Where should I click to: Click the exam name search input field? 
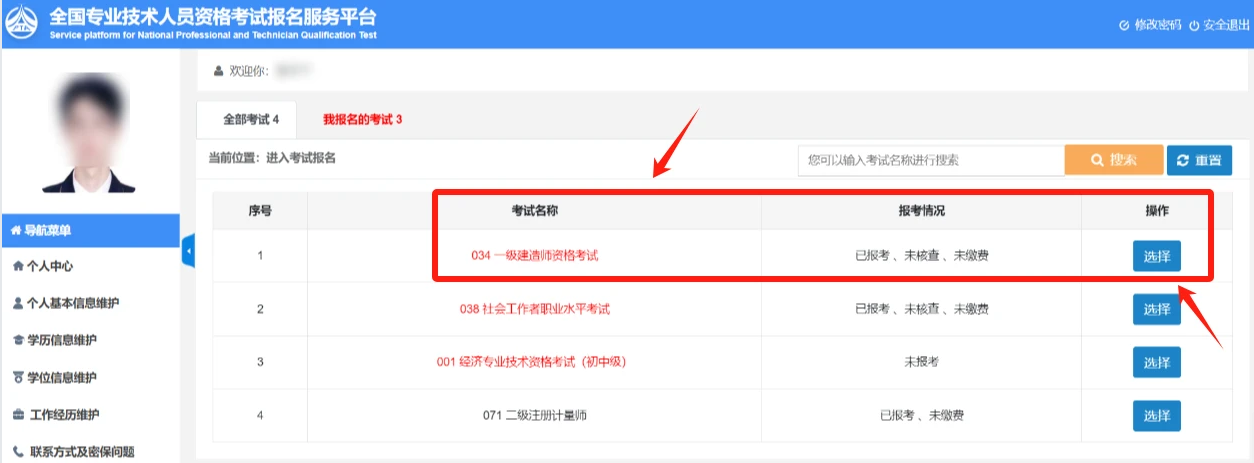click(930, 160)
